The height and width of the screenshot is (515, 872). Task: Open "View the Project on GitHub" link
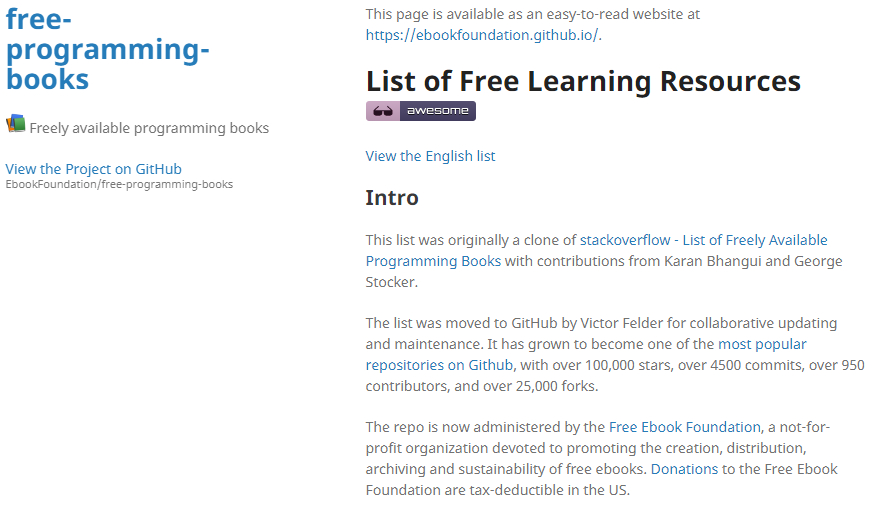click(93, 169)
